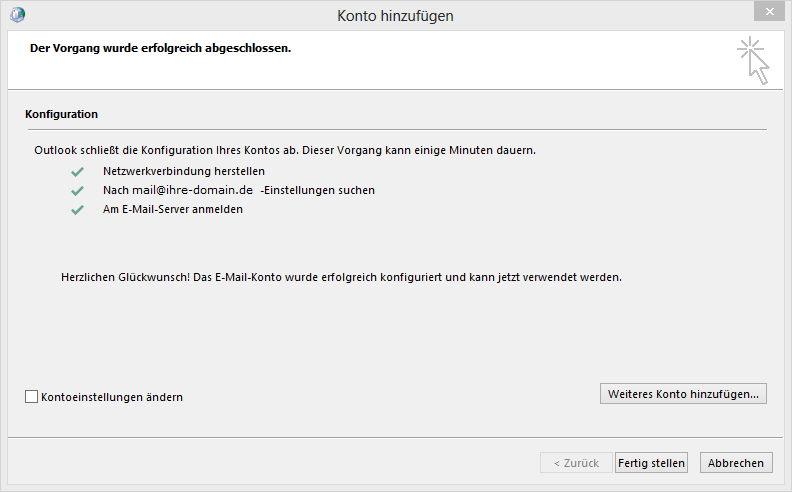
Task: Click the Konfiguration heading
Action: tap(62, 114)
